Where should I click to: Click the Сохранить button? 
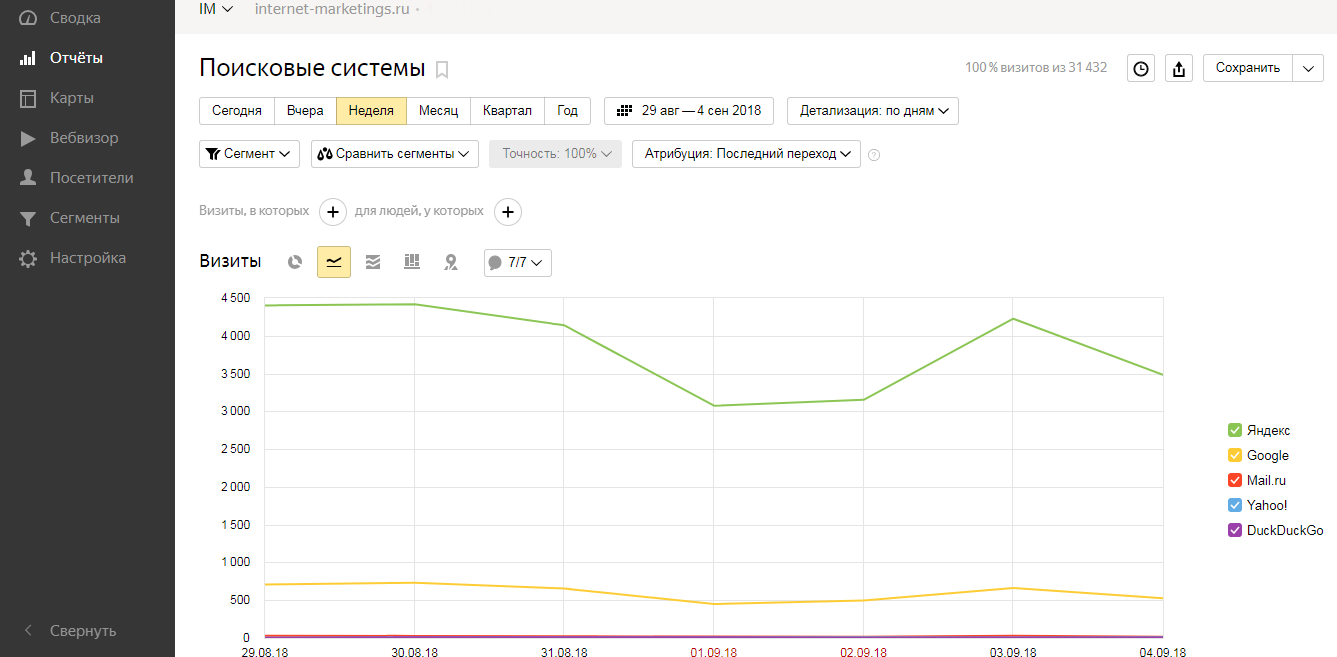coord(1247,68)
